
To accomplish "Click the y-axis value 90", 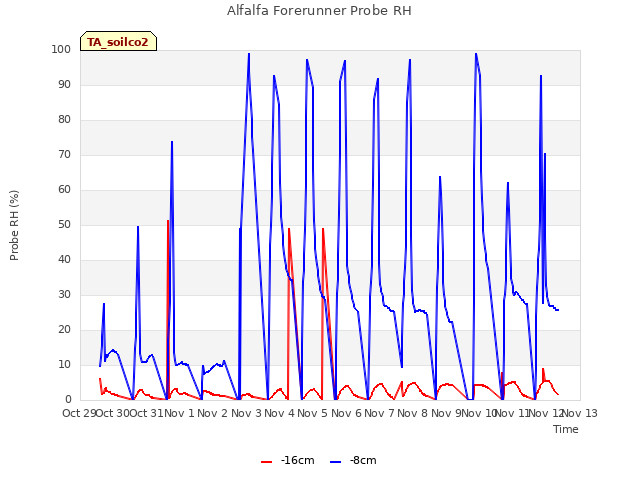I will [64, 84].
